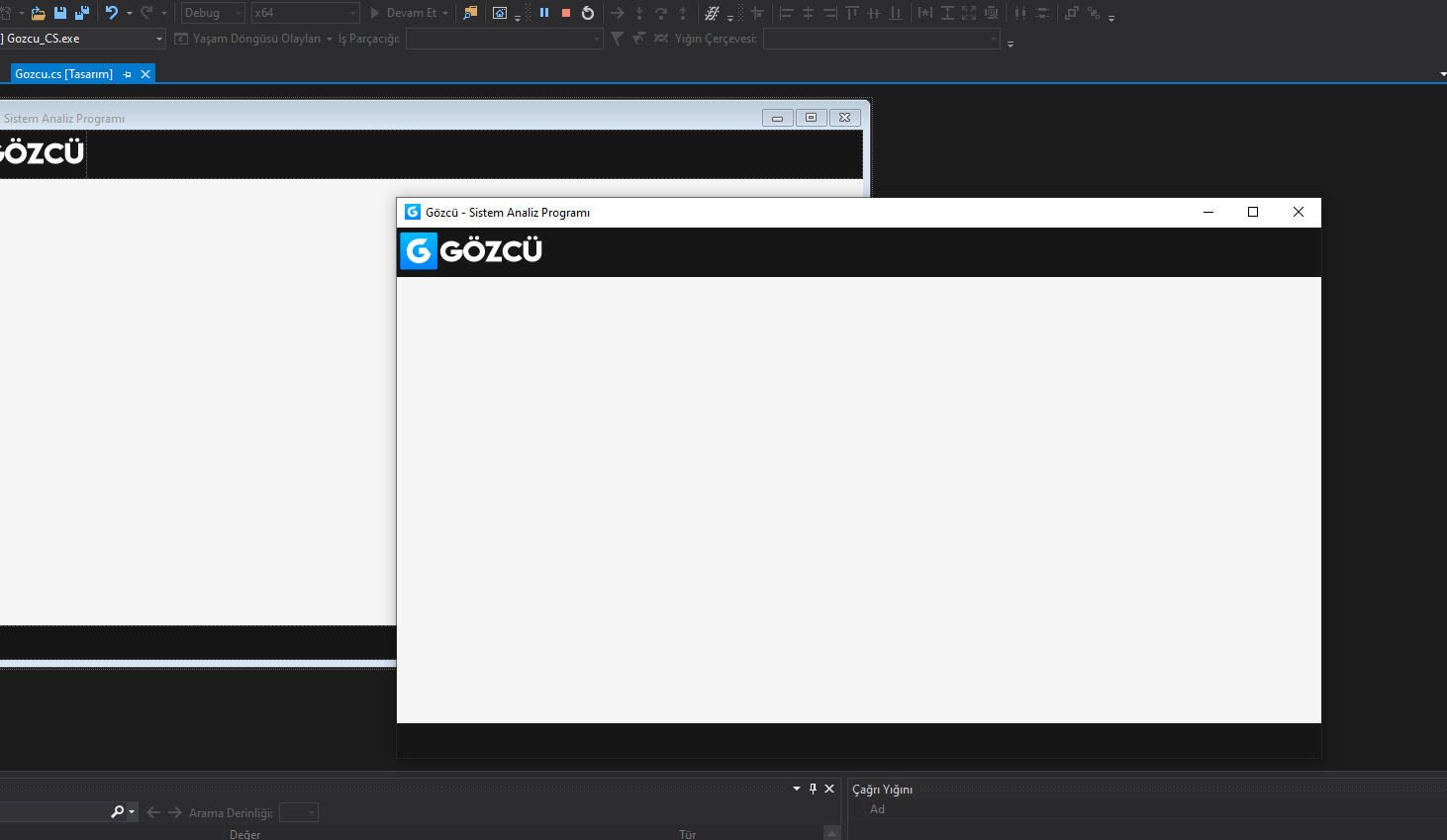This screenshot has height=840, width=1447.
Task: Toggle auto-hide pin on watch panel
Action: (x=813, y=789)
